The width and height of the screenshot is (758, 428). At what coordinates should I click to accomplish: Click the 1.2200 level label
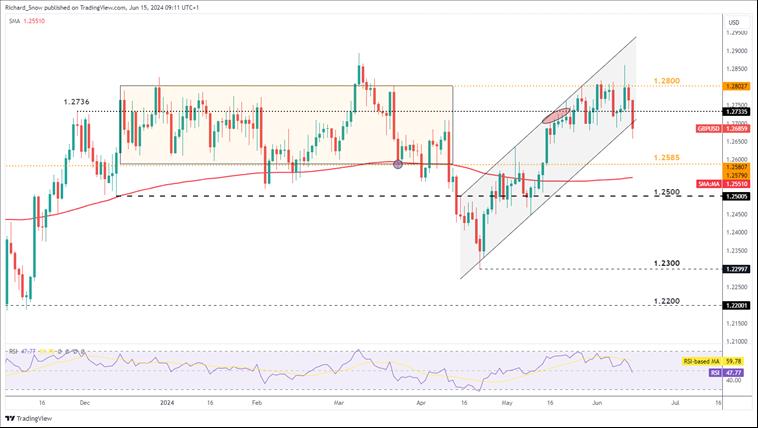pos(666,300)
